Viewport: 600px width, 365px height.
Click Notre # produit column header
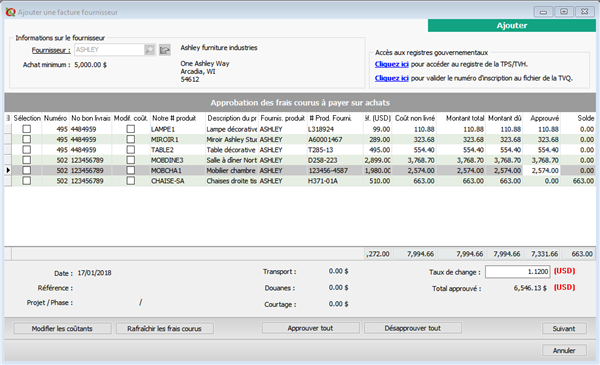(x=174, y=118)
